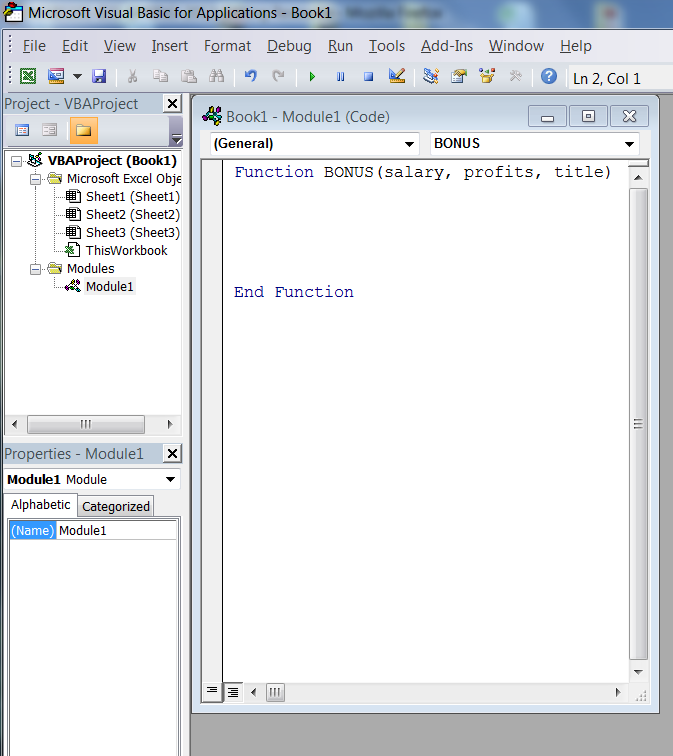This screenshot has width=673, height=756.
Task: Click the 'End Function' code line
Action: (x=294, y=292)
